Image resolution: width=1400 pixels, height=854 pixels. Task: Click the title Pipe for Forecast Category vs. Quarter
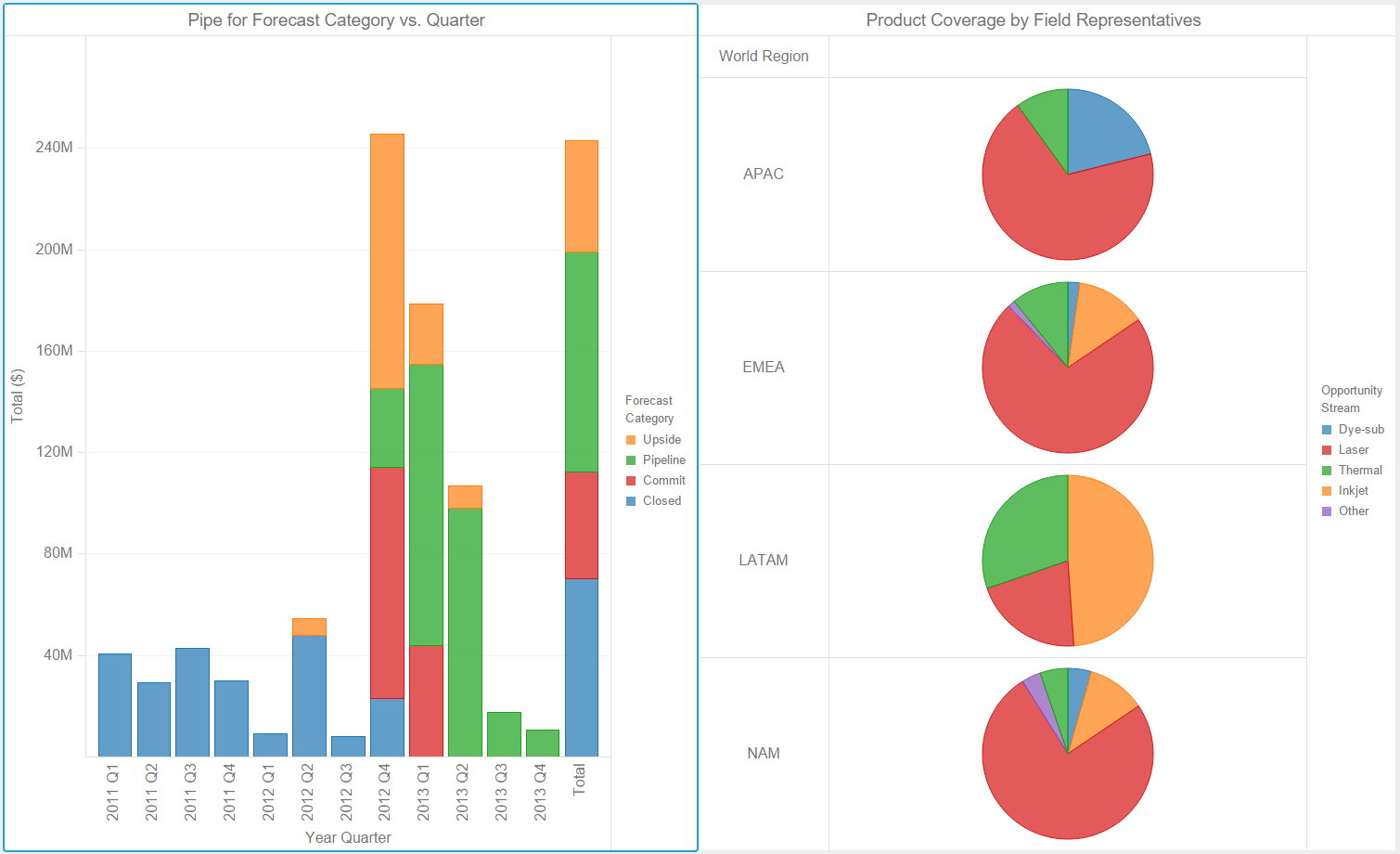pos(337,19)
